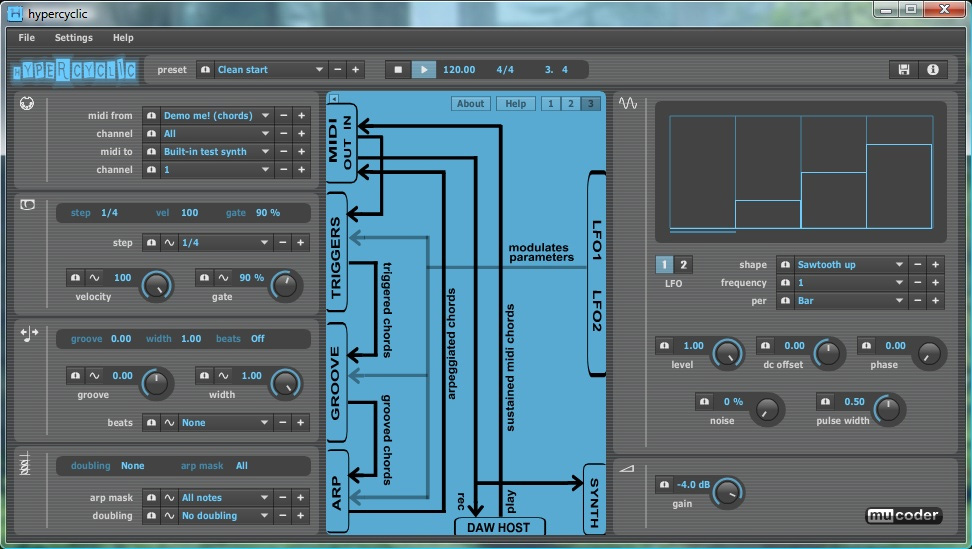The width and height of the screenshot is (972, 549).
Task: Click the MIDI connector section icon
Action: pyautogui.click(x=27, y=103)
